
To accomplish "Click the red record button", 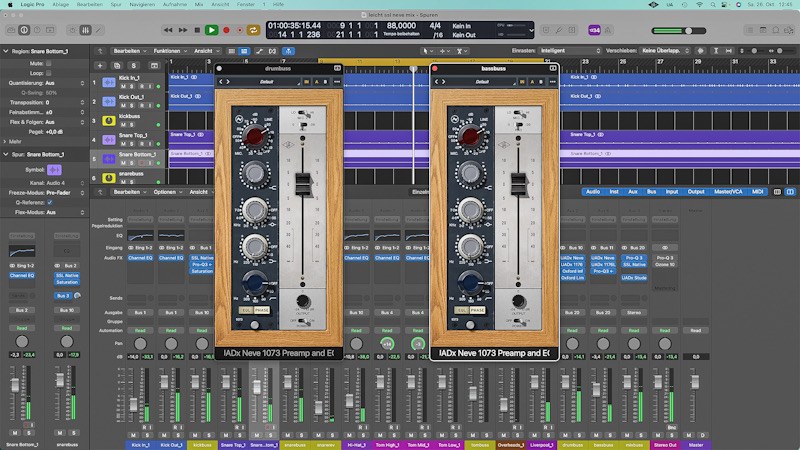I will click(x=226, y=31).
